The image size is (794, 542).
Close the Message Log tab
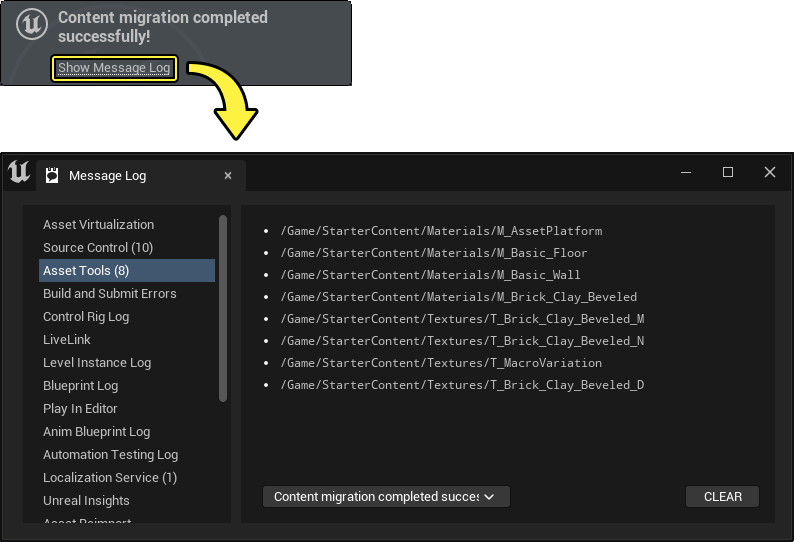pos(228,176)
